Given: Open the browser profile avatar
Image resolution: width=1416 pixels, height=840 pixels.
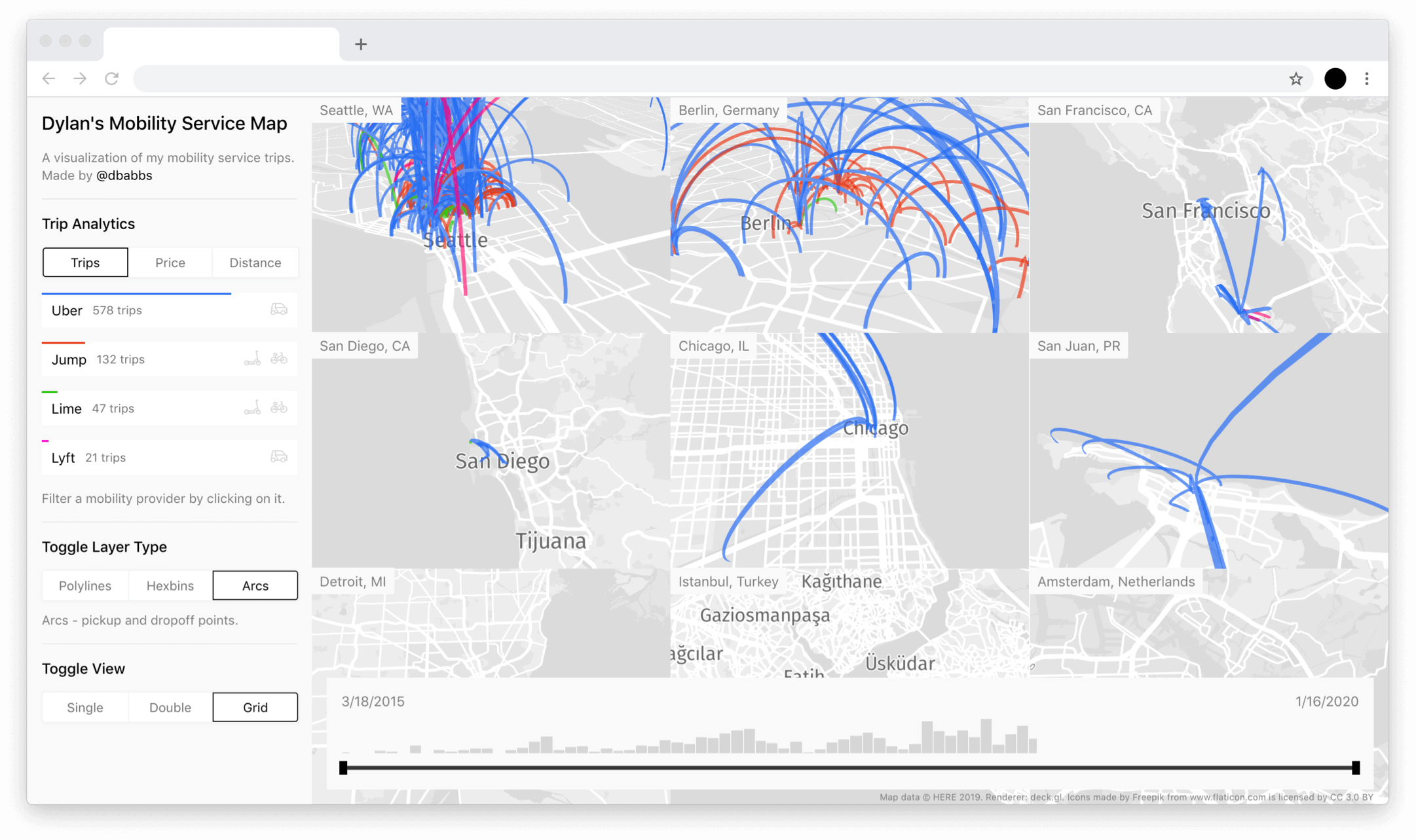Looking at the screenshot, I should (1335, 79).
